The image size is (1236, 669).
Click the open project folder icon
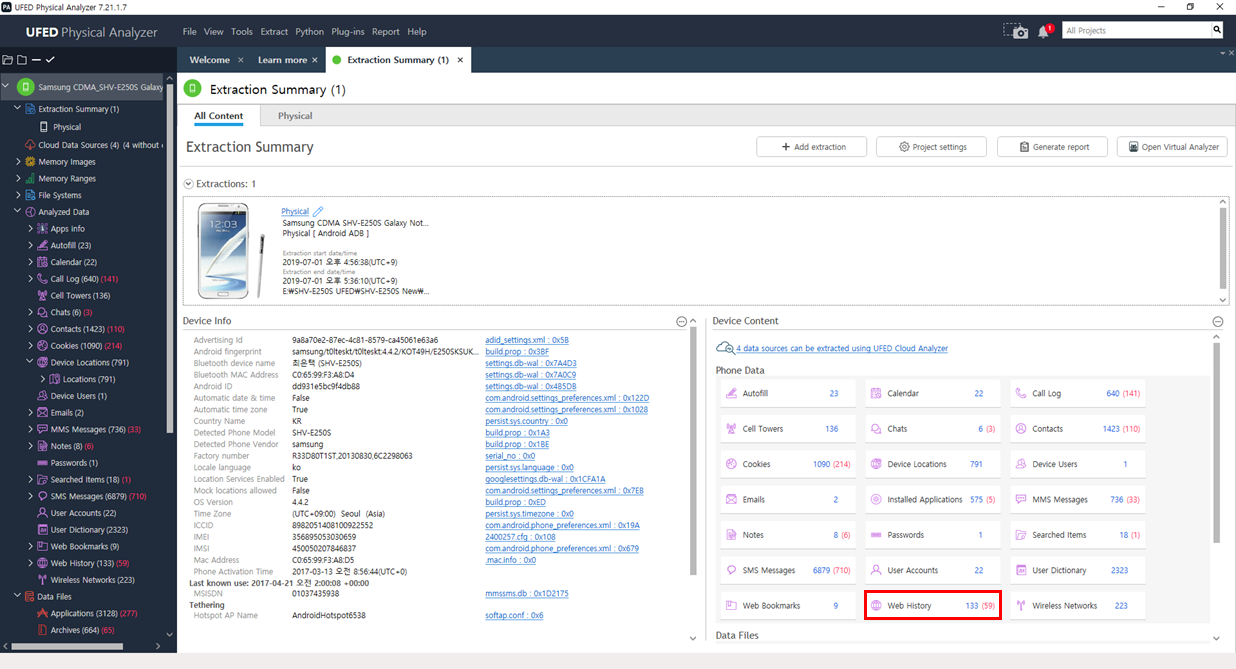point(8,60)
